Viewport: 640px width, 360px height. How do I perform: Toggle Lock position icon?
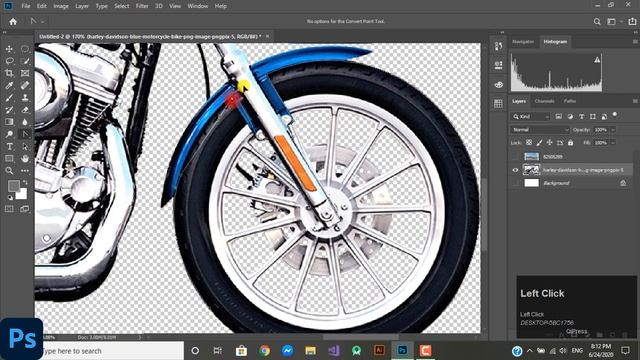click(550, 142)
